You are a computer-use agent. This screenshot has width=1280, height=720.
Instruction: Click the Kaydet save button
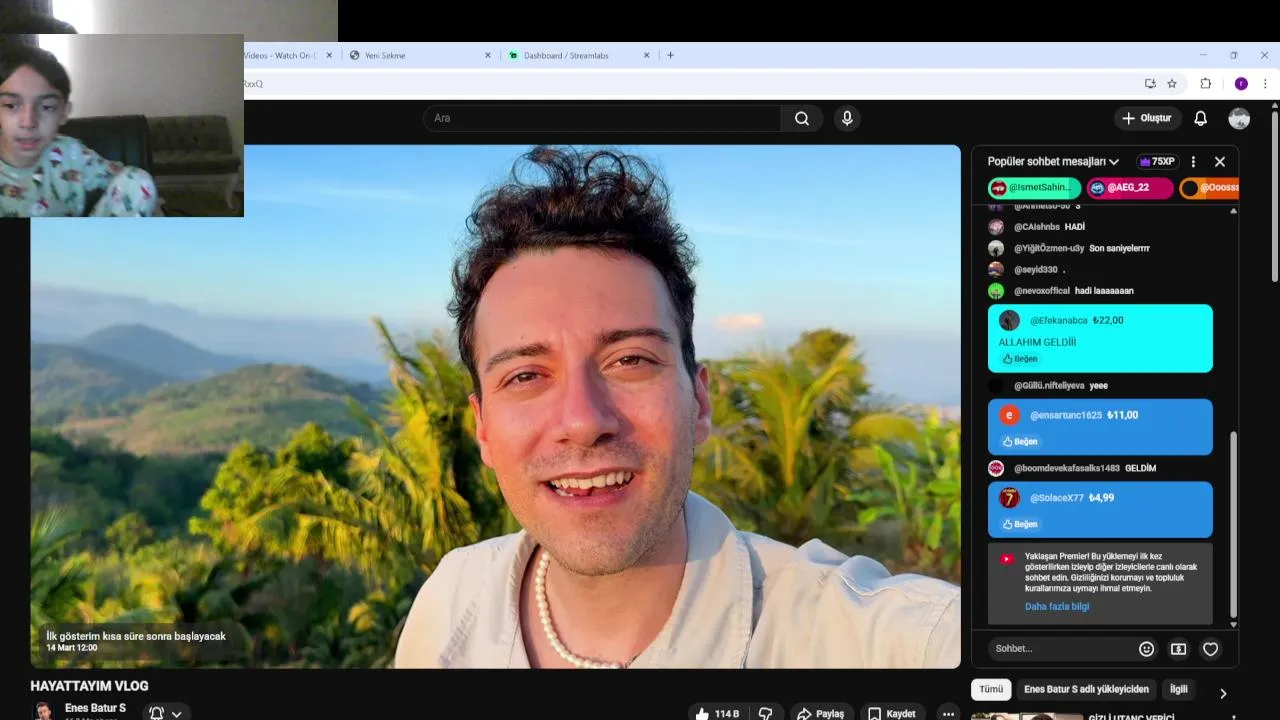[892, 713]
